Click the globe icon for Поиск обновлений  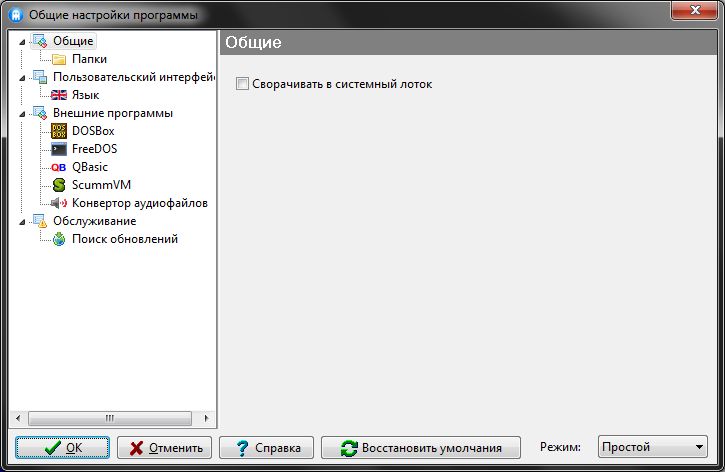[59, 239]
